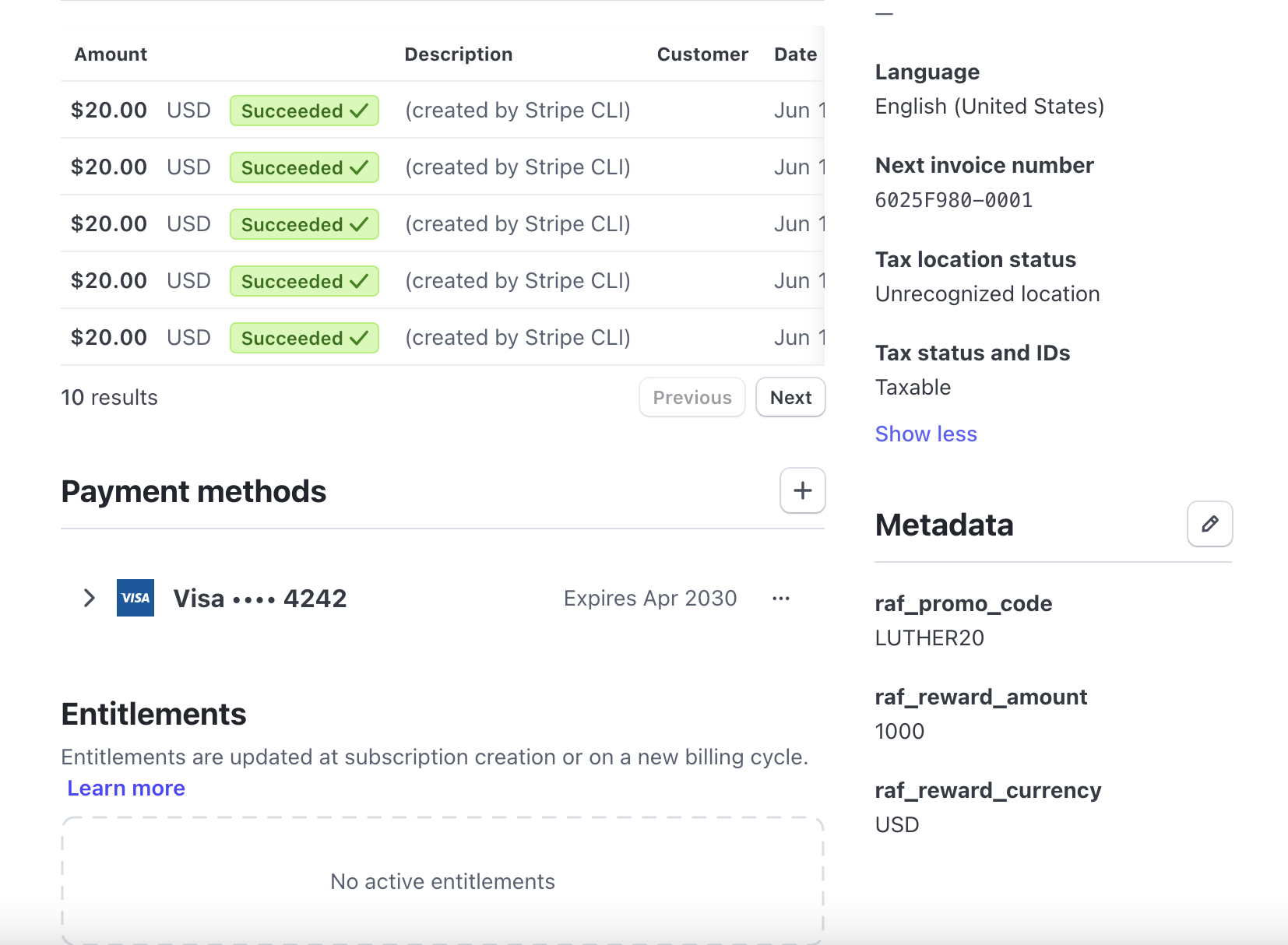Go to the Next page of payments
The width and height of the screenshot is (1288, 945).
790,398
